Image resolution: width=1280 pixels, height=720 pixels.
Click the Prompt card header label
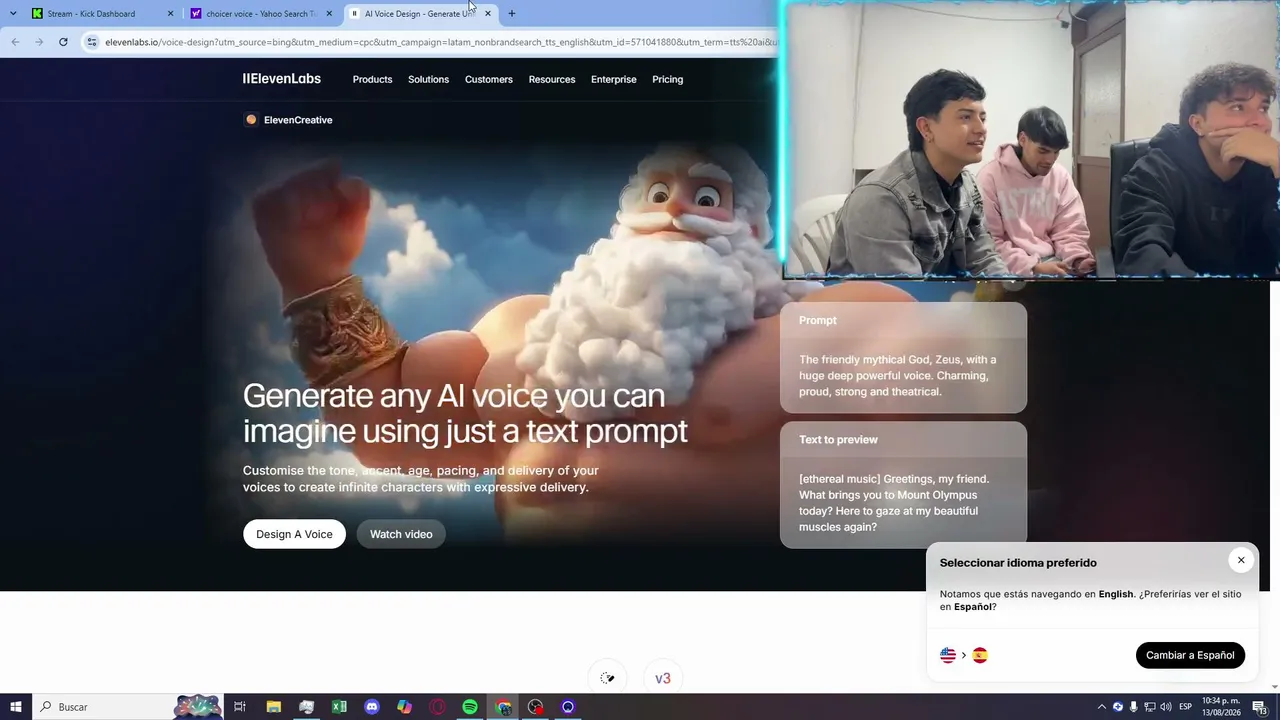pyautogui.click(x=818, y=320)
